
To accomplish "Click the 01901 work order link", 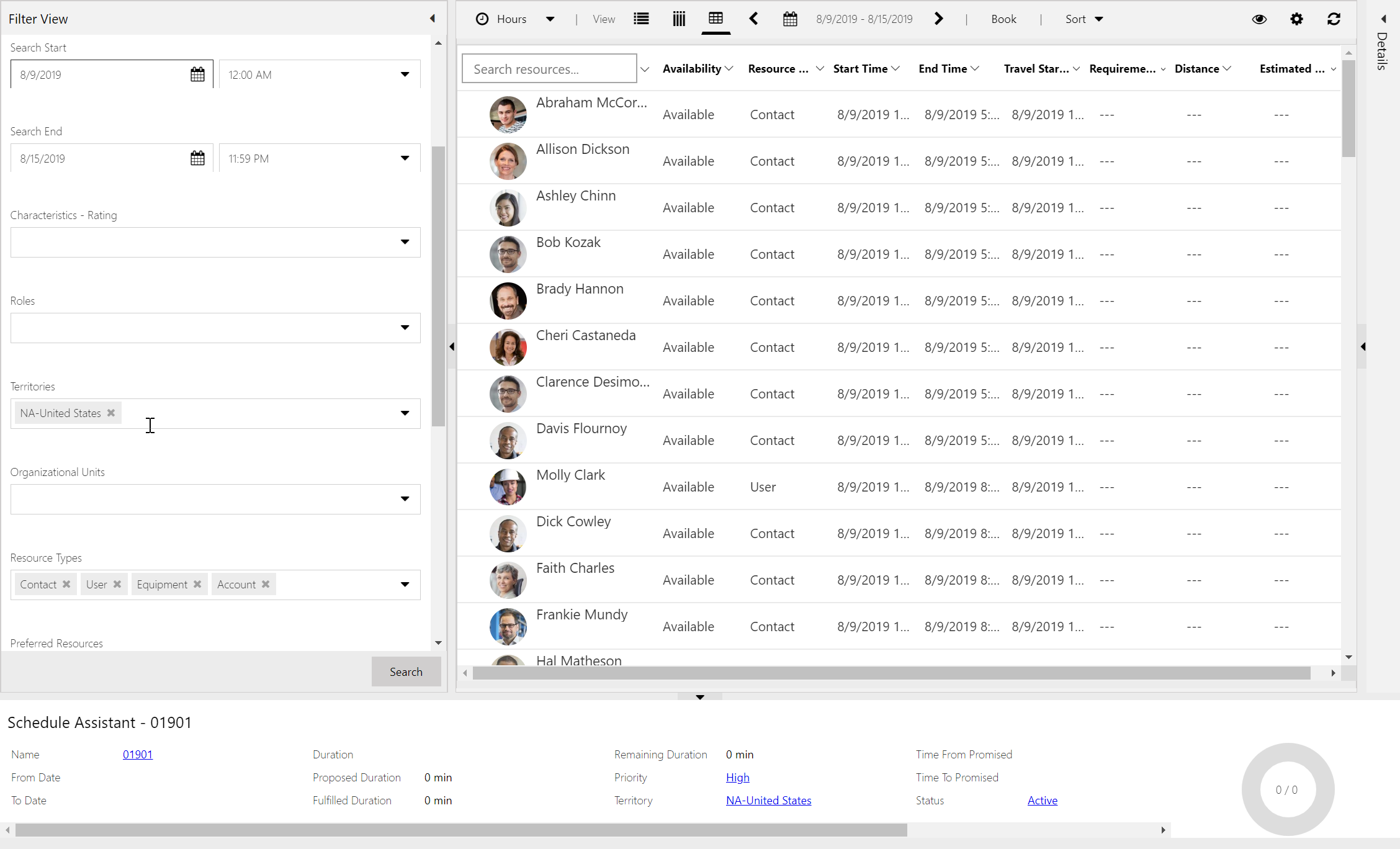I will (138, 754).
